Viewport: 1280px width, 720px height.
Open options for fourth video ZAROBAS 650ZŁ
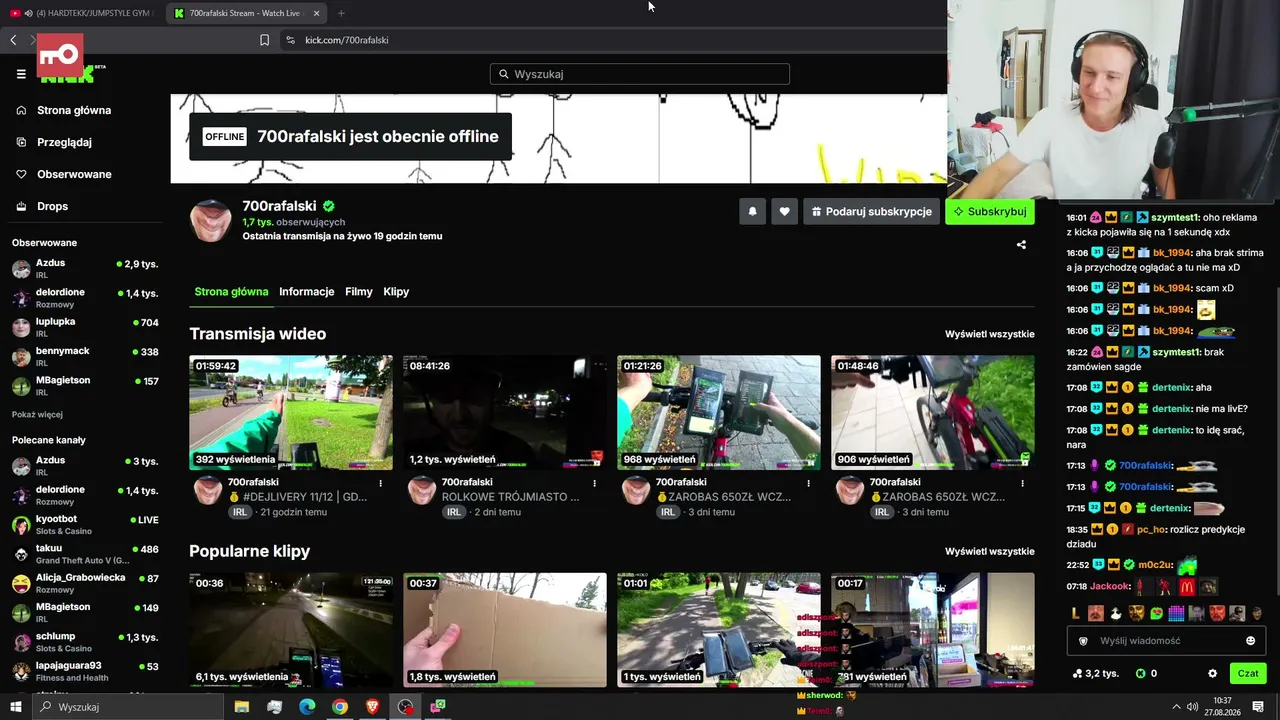1022,483
